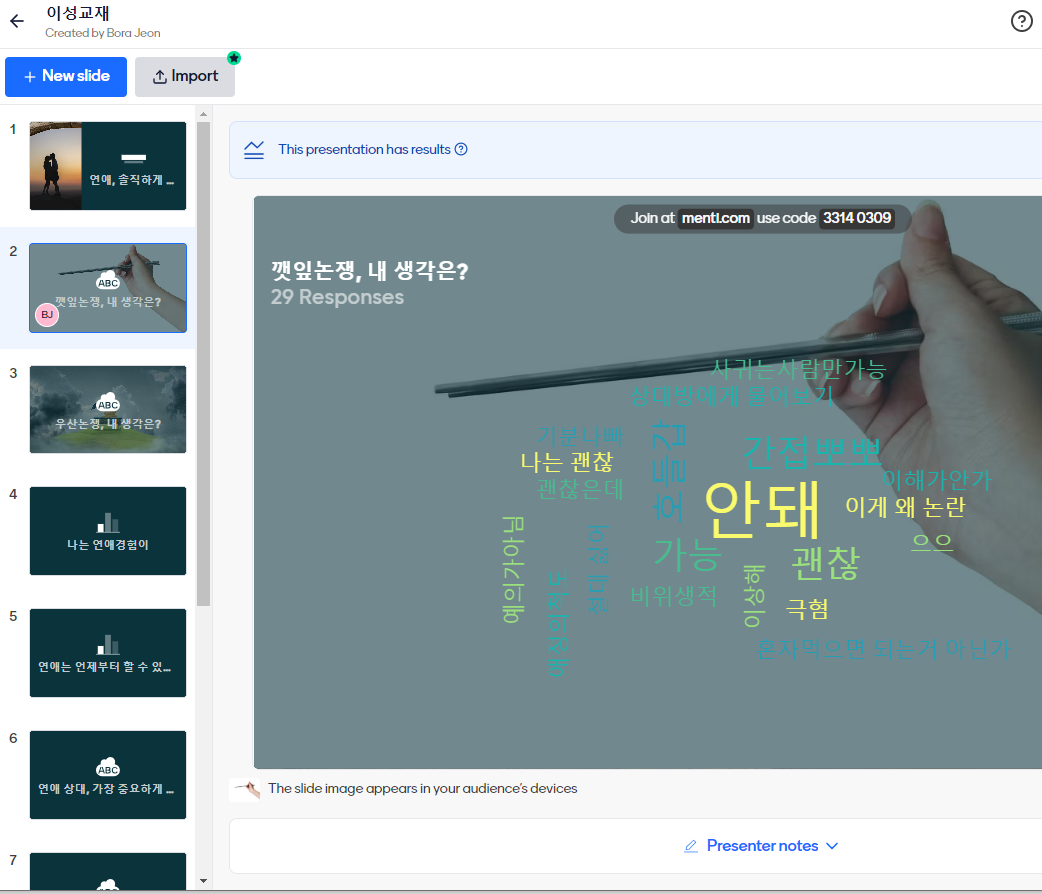Click the presentation title 이성교재
Image resolution: width=1042 pixels, height=894 pixels.
tap(78, 13)
